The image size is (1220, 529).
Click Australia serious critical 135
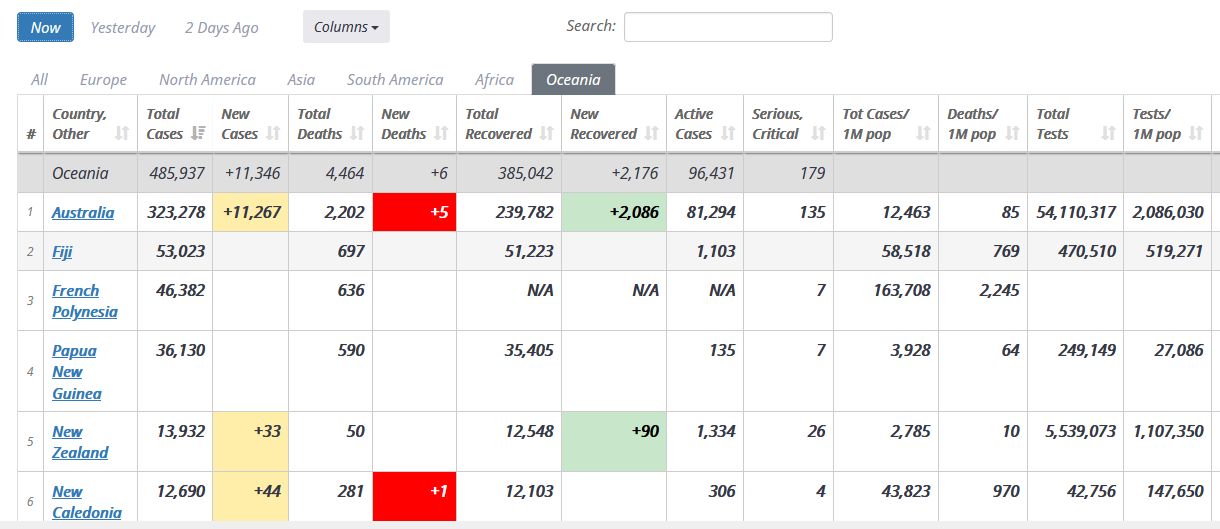click(812, 212)
